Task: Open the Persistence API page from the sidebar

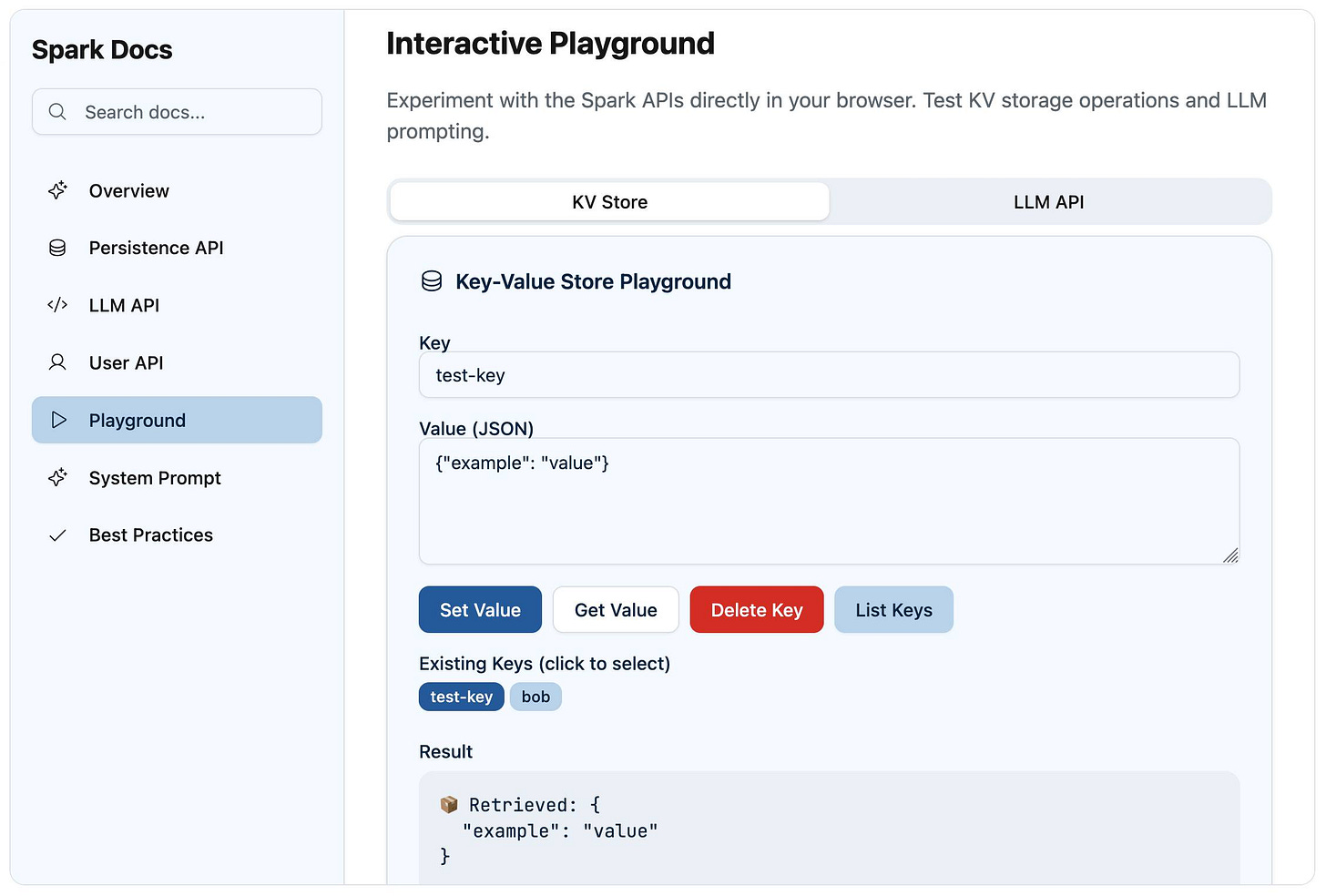Action: coord(156,247)
